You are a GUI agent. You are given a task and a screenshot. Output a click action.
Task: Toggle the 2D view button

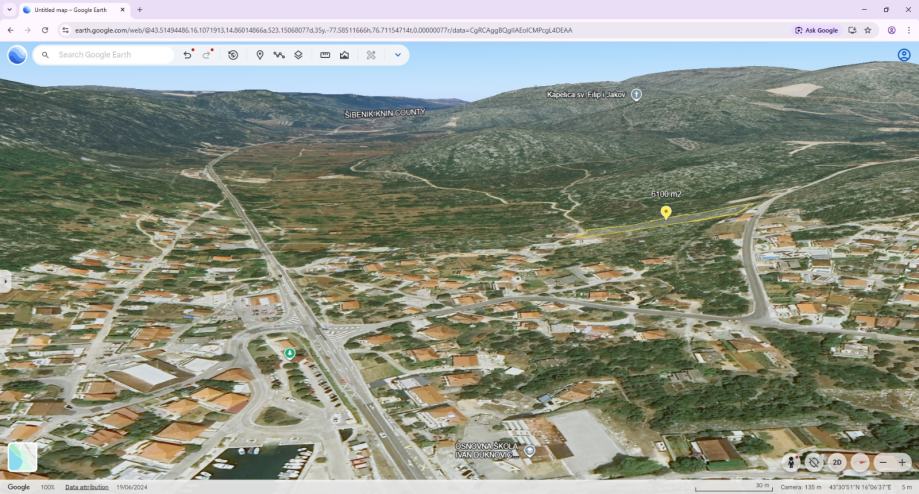[x=837, y=463]
